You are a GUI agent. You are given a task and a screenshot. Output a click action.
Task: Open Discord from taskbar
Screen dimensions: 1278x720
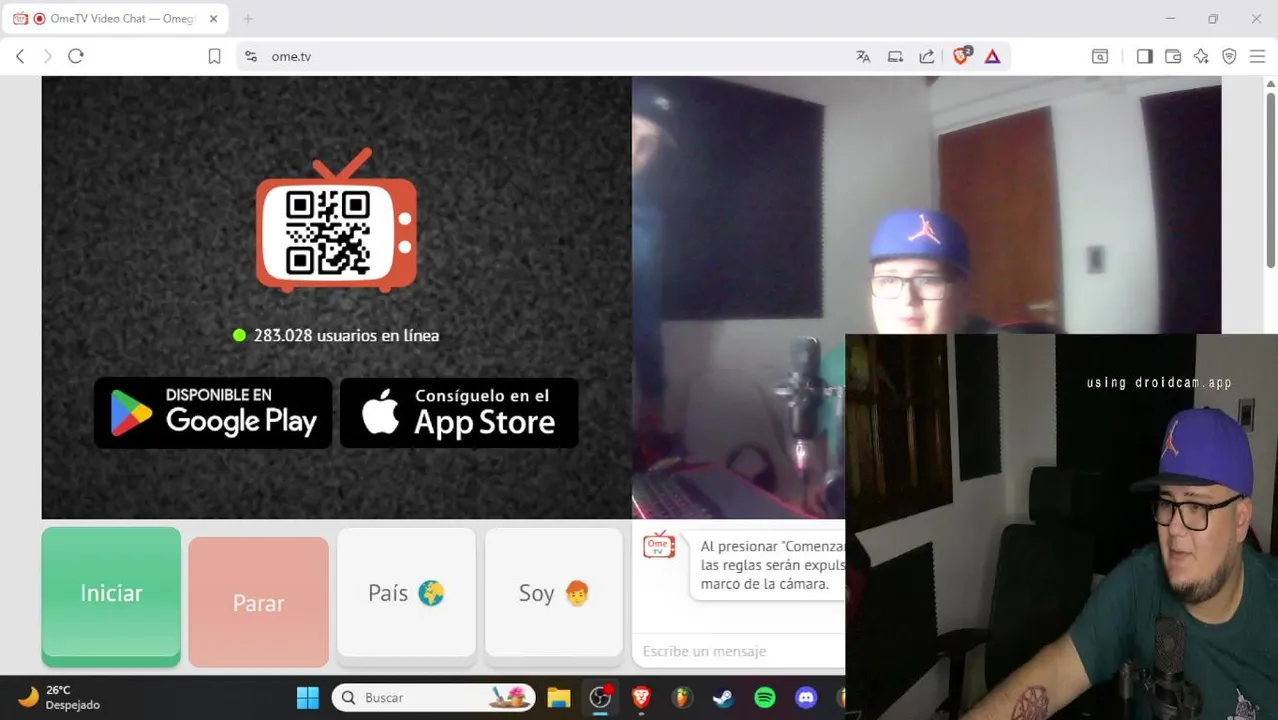coord(806,697)
